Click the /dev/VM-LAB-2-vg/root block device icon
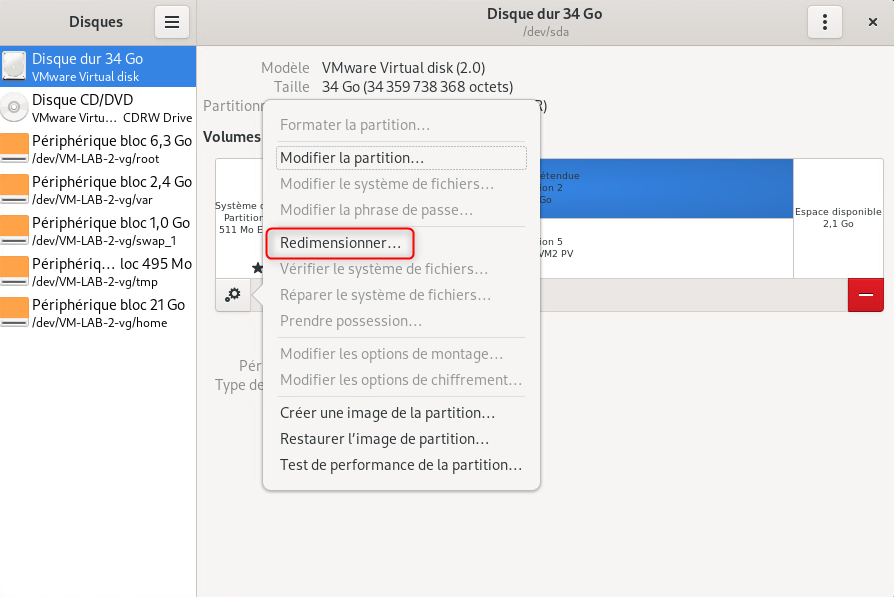This screenshot has width=894, height=597. pos(15,149)
